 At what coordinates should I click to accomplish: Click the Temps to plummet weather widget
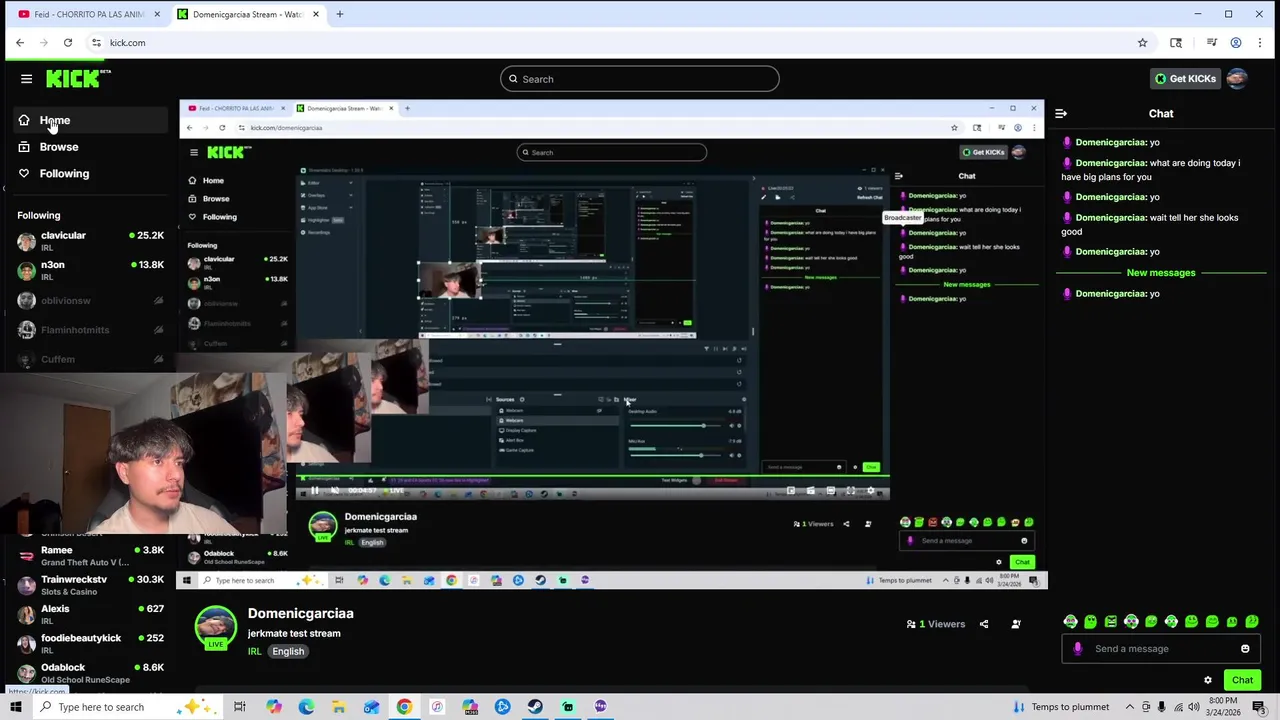(1060, 707)
